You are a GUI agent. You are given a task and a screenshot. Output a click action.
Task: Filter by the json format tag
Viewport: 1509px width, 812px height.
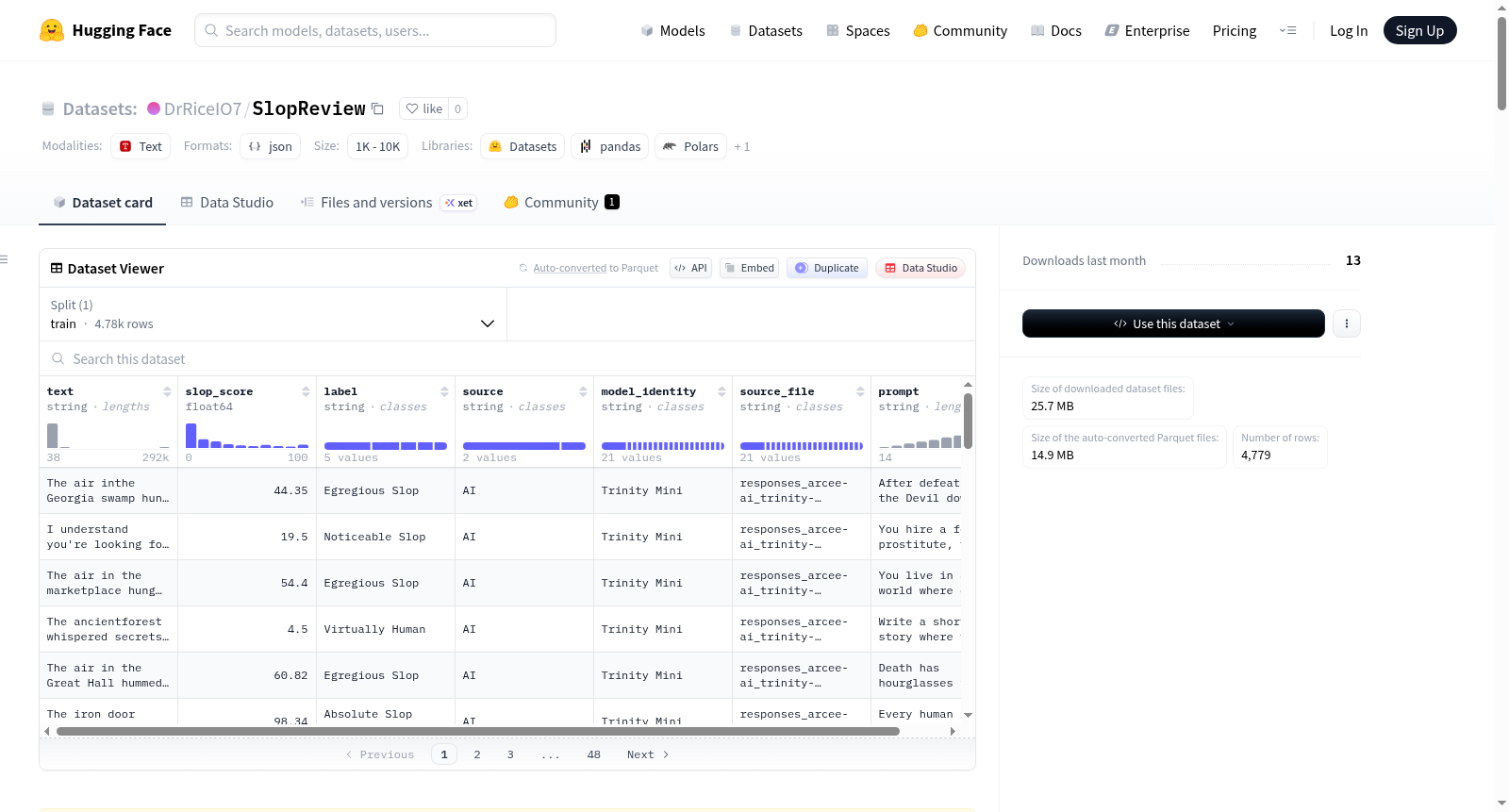[x=271, y=146]
